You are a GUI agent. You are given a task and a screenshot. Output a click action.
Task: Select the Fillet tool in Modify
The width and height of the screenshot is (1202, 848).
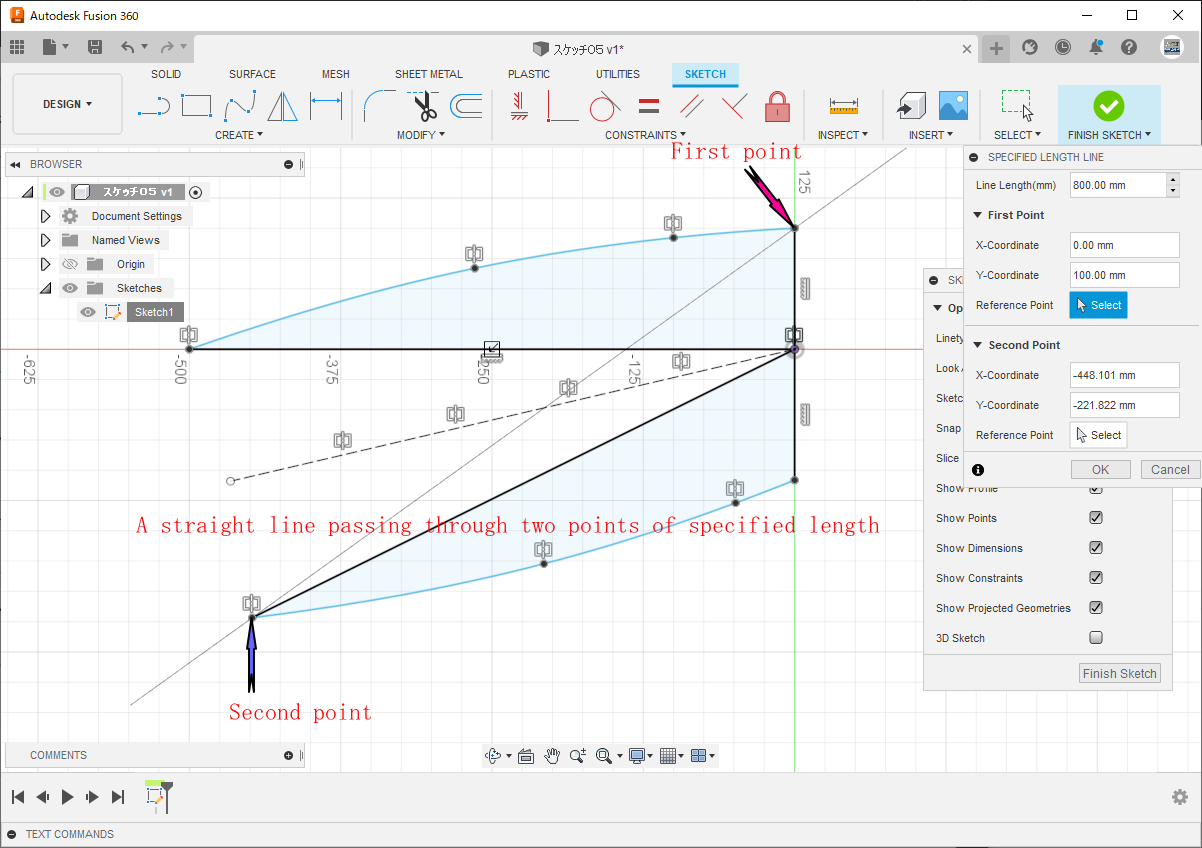point(378,105)
